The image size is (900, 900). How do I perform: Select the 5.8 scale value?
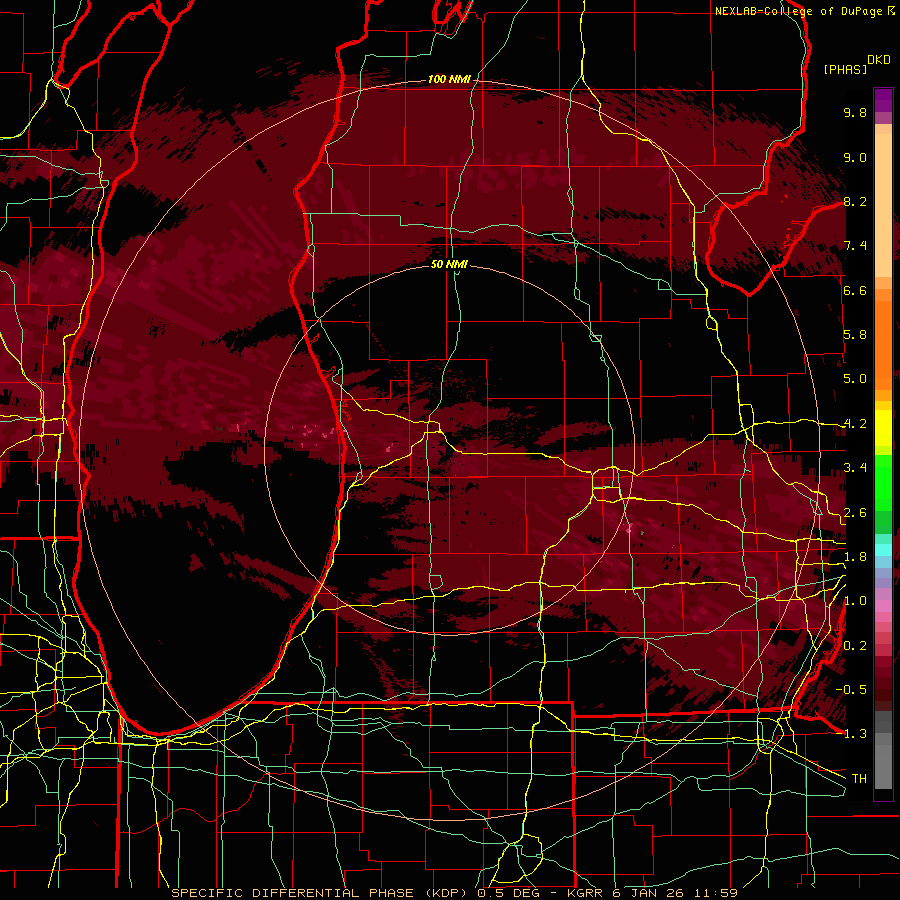click(855, 335)
